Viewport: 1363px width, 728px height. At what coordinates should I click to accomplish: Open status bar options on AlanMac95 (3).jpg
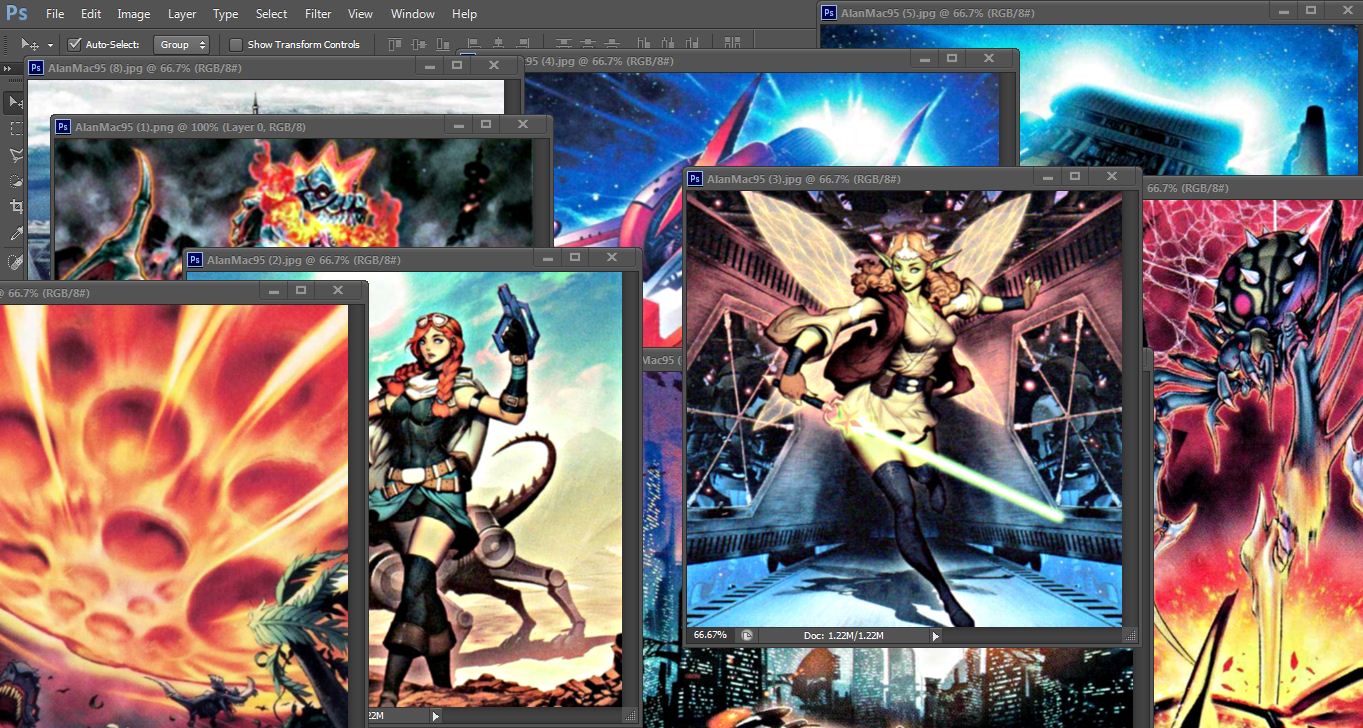tap(935, 635)
